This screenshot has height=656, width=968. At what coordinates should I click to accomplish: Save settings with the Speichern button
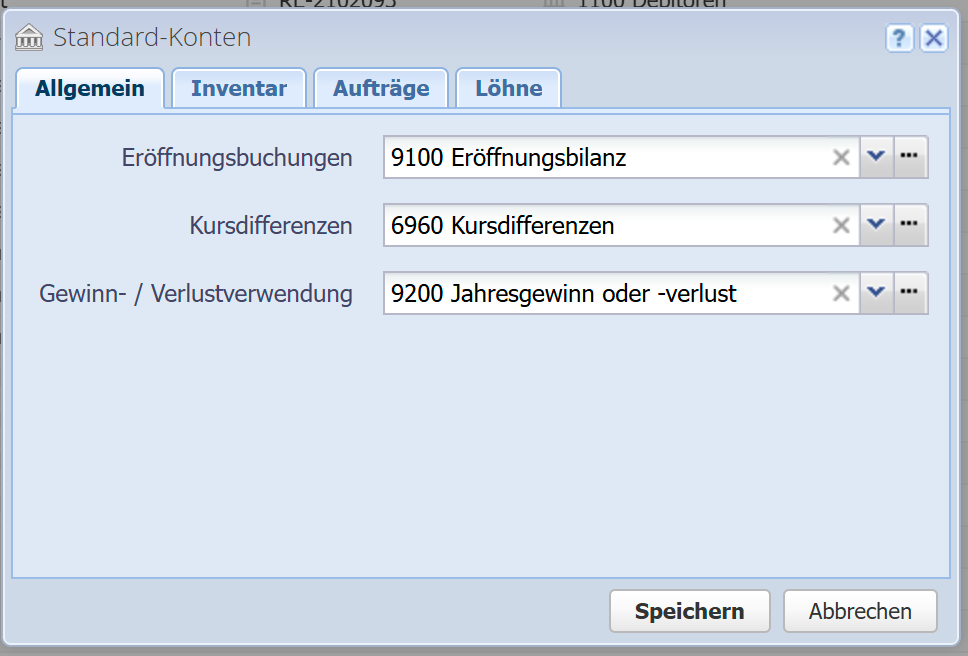click(x=689, y=611)
